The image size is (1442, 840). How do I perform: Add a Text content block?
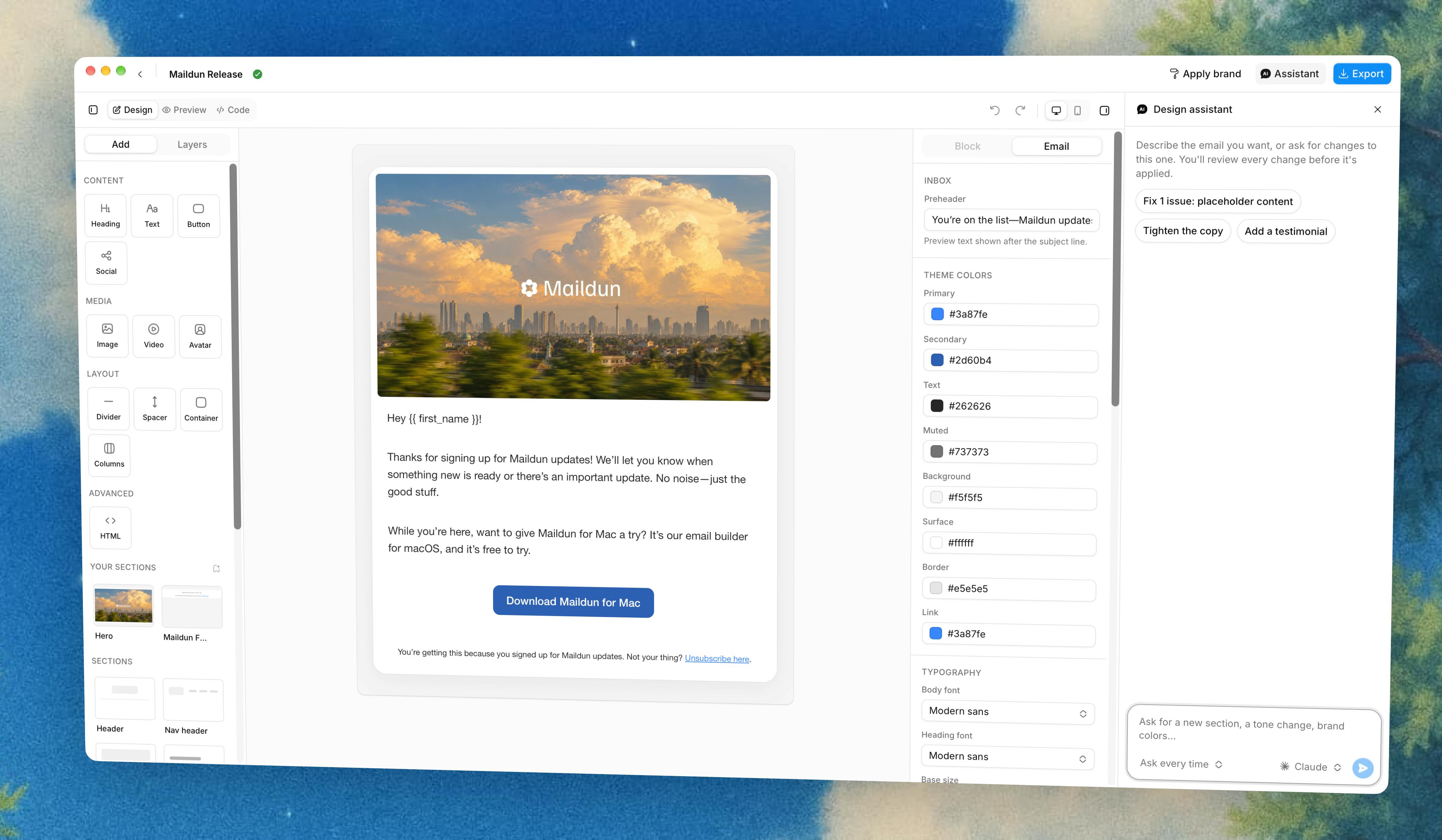click(152, 216)
